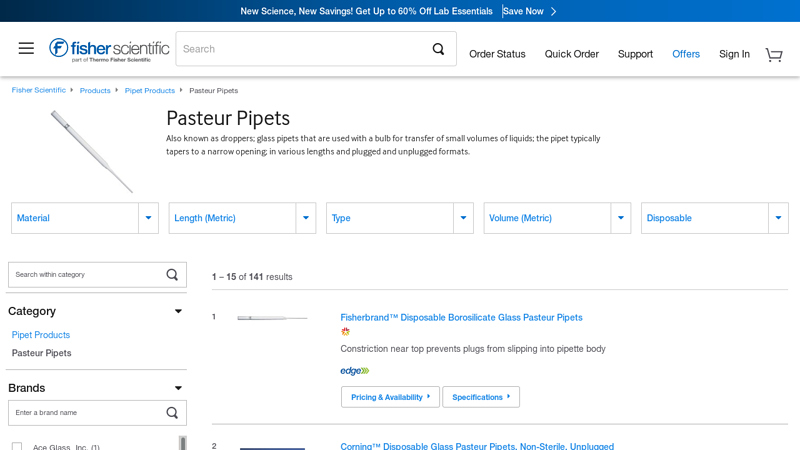Click the edge program logo
Screen dimensions: 800x450
[355, 371]
